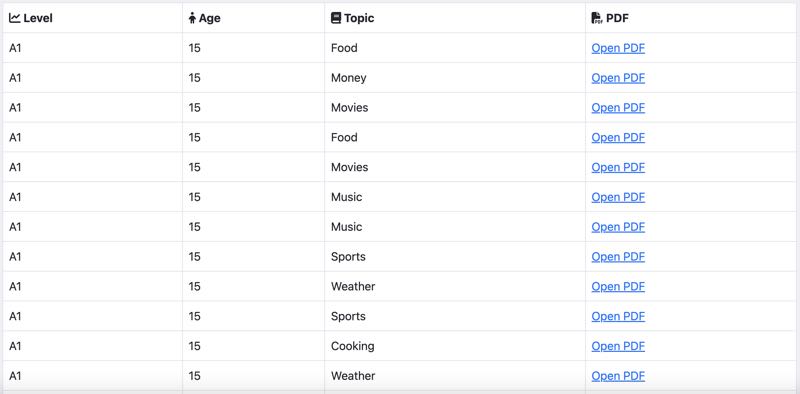Open PDF for the second Sports row

click(x=618, y=316)
